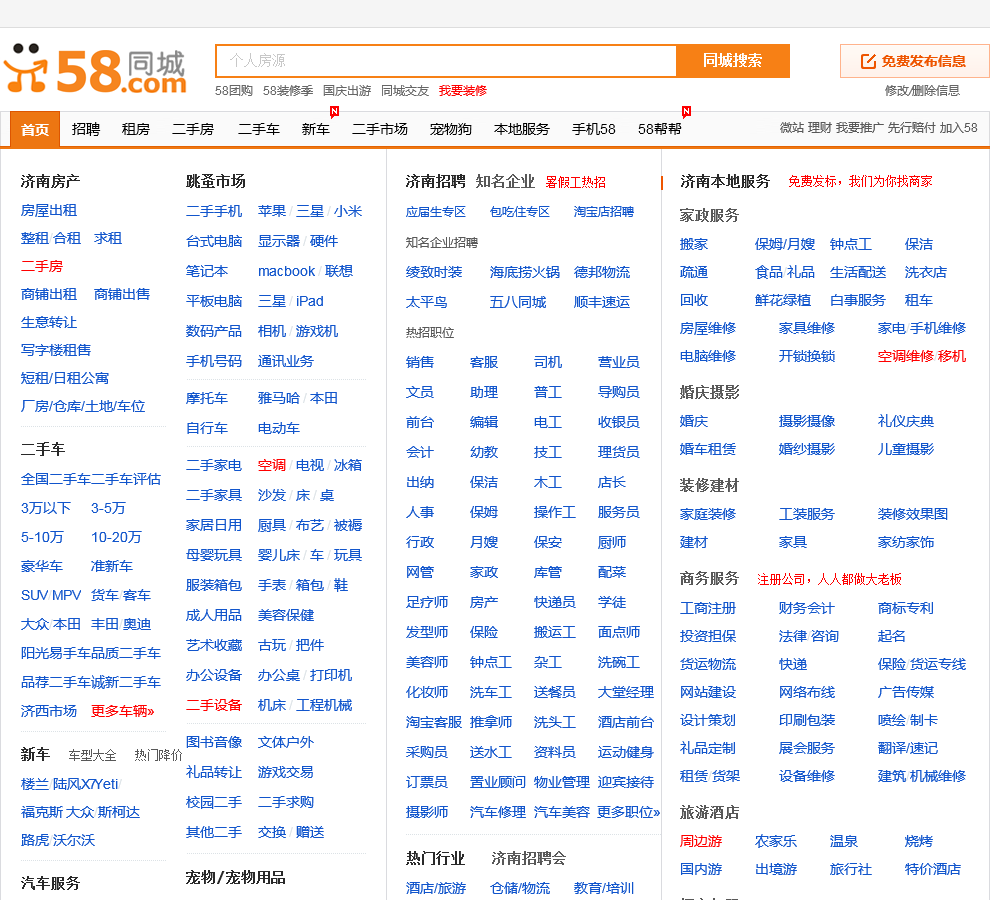Open the 手机58 navigation tab
Screen dimensions: 990x900
click(593, 129)
